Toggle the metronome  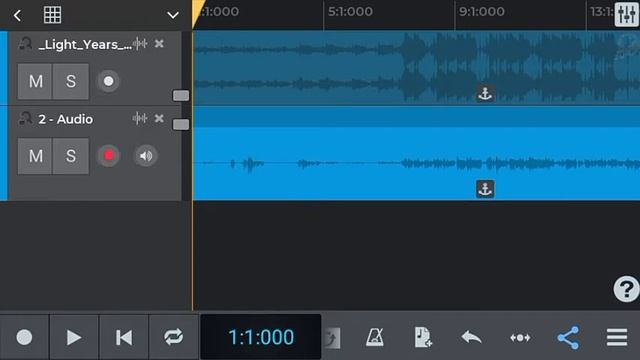[x=374, y=338]
